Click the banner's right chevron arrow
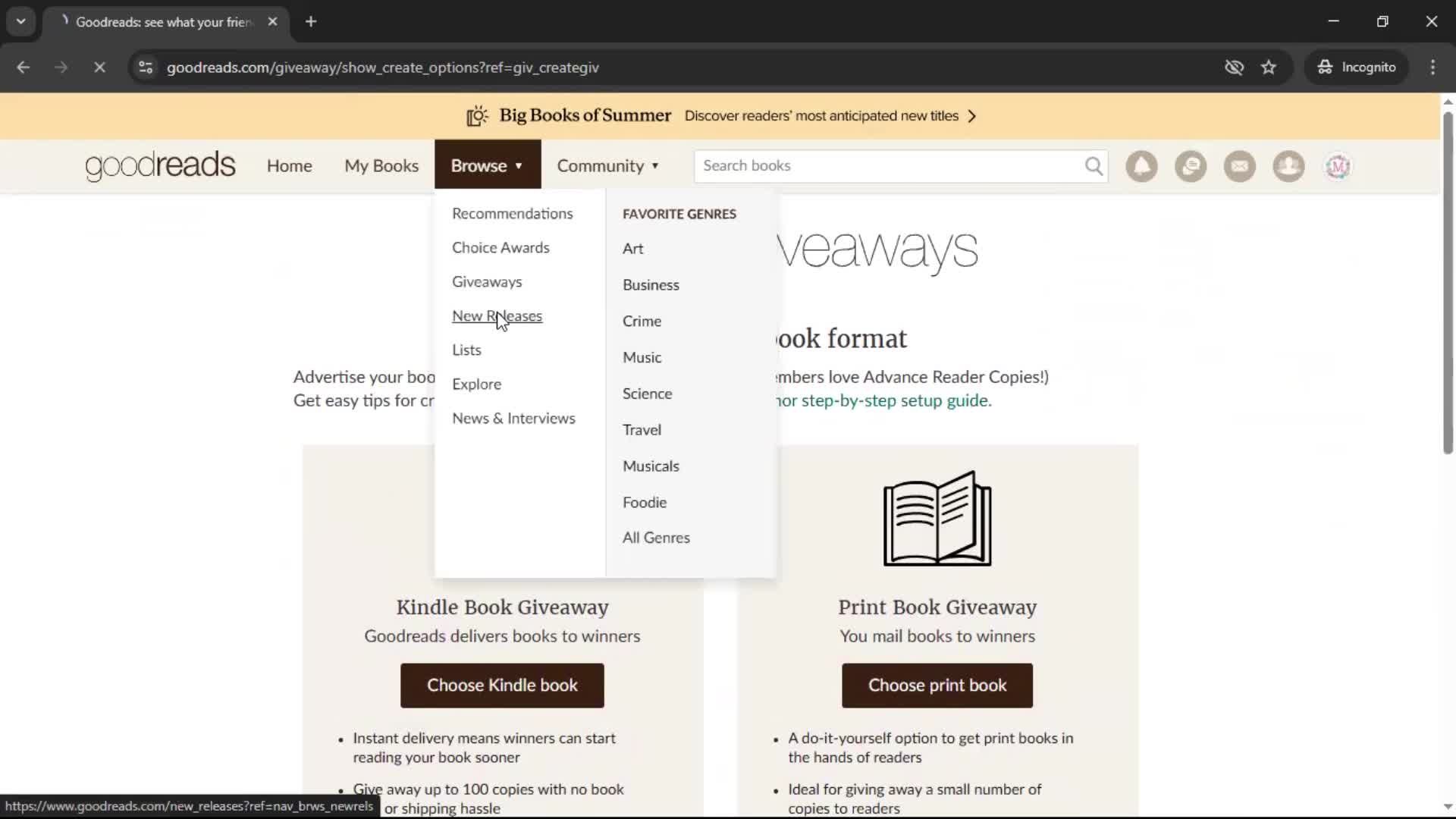Viewport: 1456px width, 819px height. pyautogui.click(x=972, y=116)
